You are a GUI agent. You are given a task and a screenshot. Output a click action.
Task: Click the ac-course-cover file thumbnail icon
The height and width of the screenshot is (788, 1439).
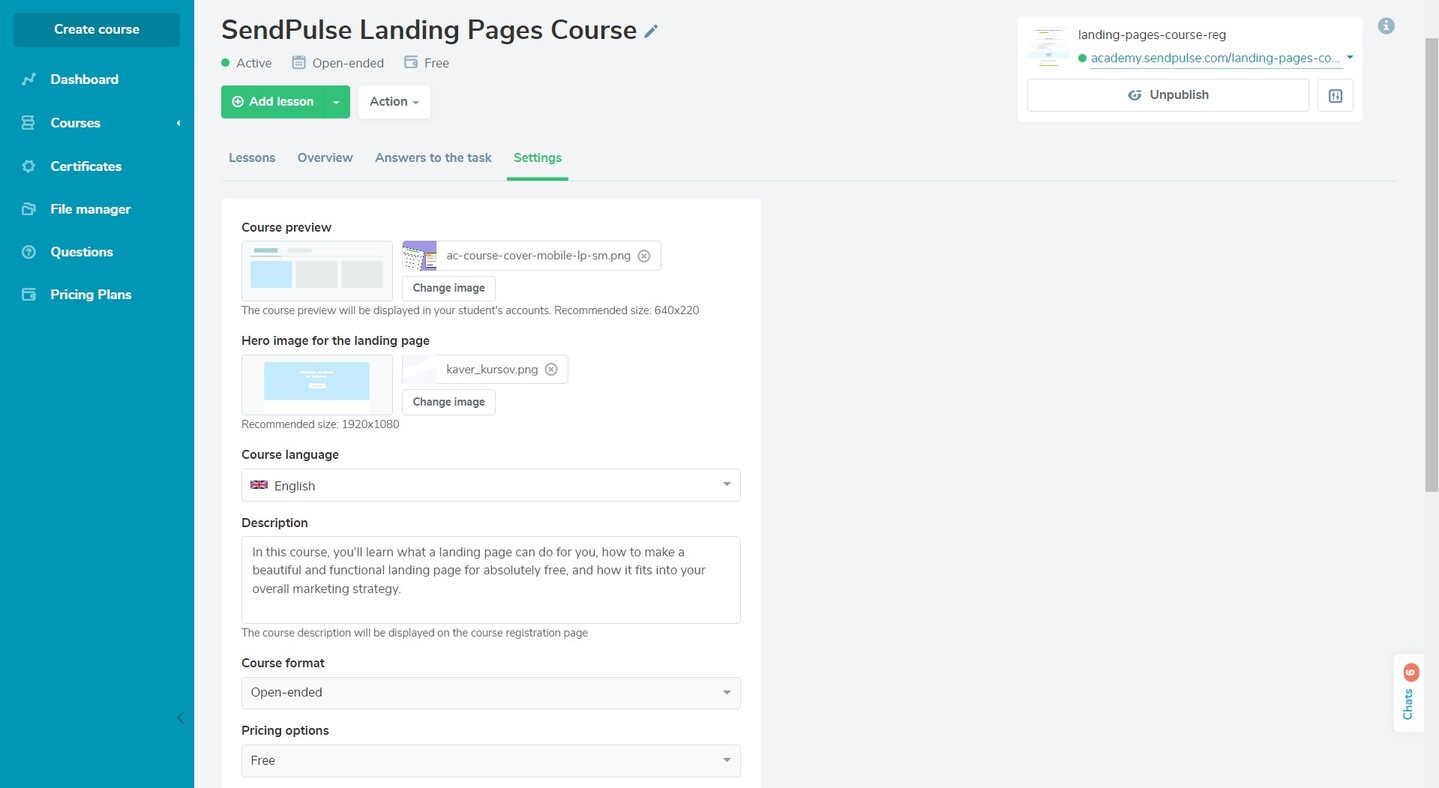coord(420,256)
